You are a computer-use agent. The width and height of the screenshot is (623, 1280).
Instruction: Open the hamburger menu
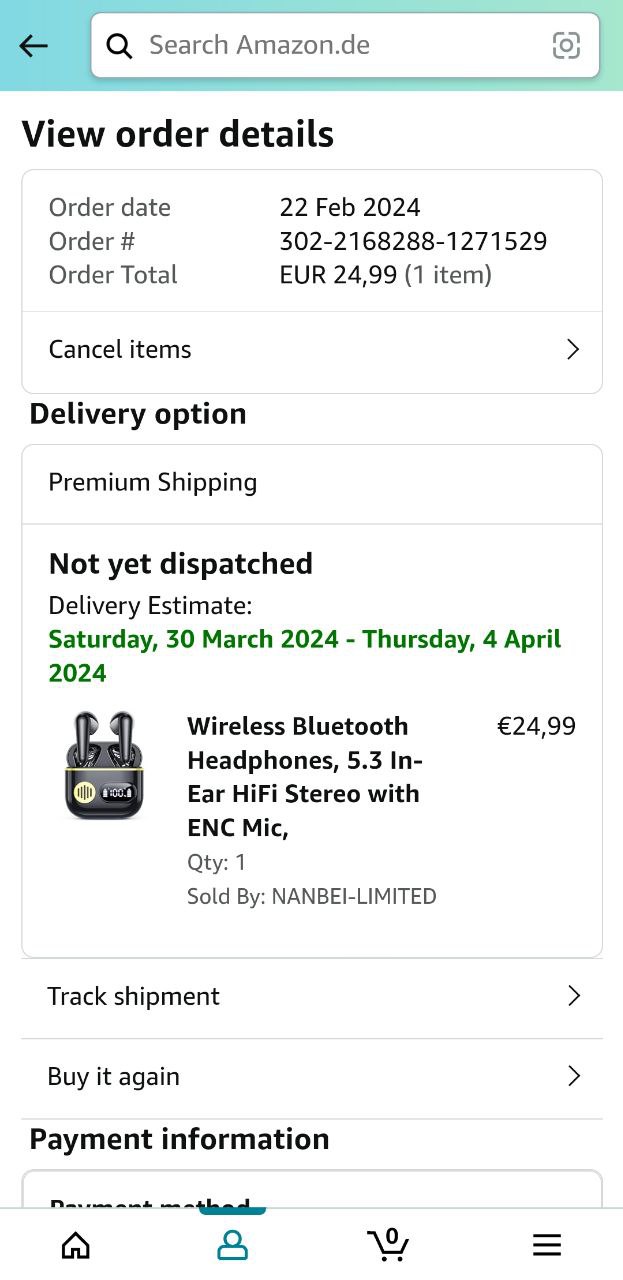pyautogui.click(x=546, y=1244)
